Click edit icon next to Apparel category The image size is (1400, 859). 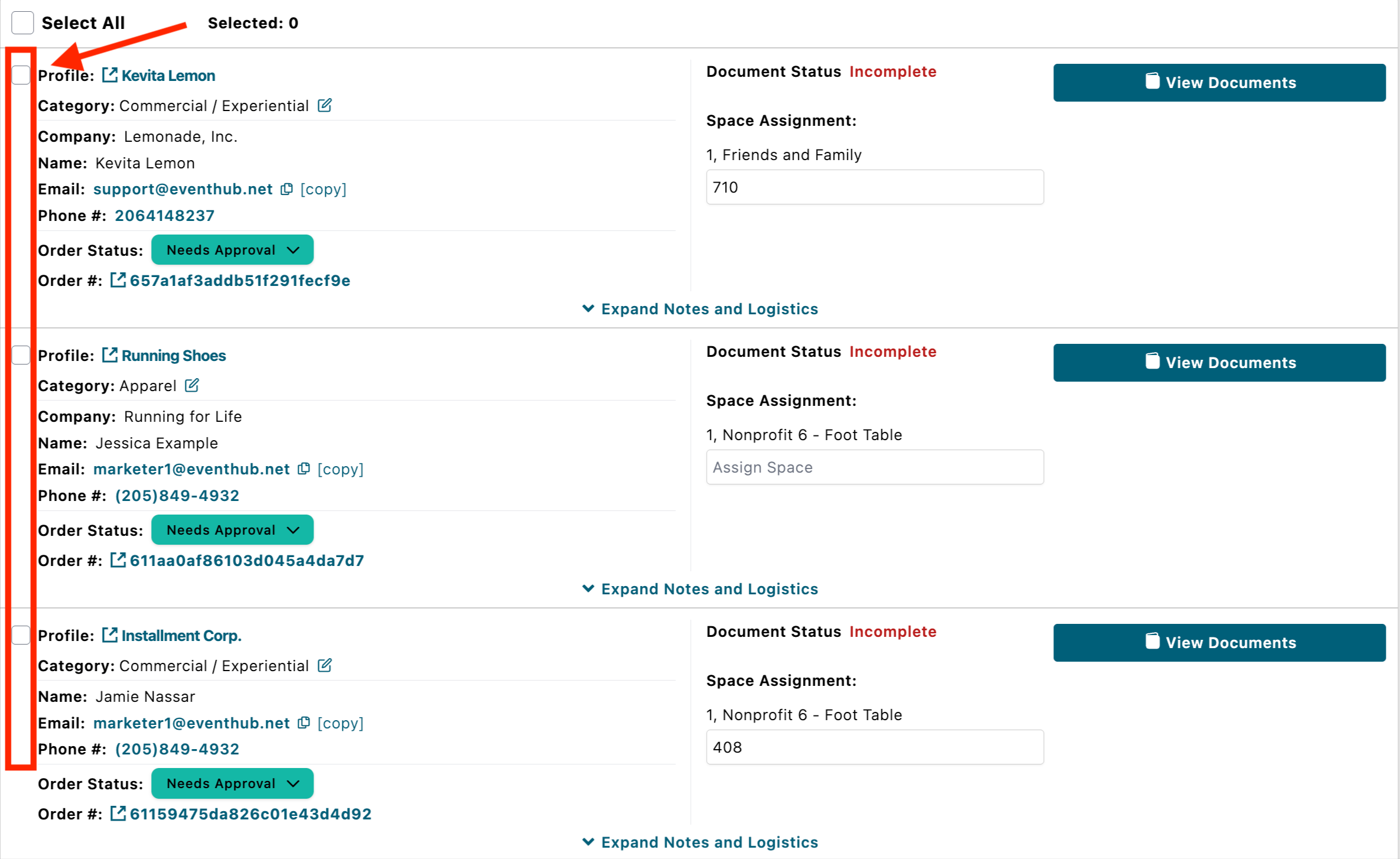192,386
